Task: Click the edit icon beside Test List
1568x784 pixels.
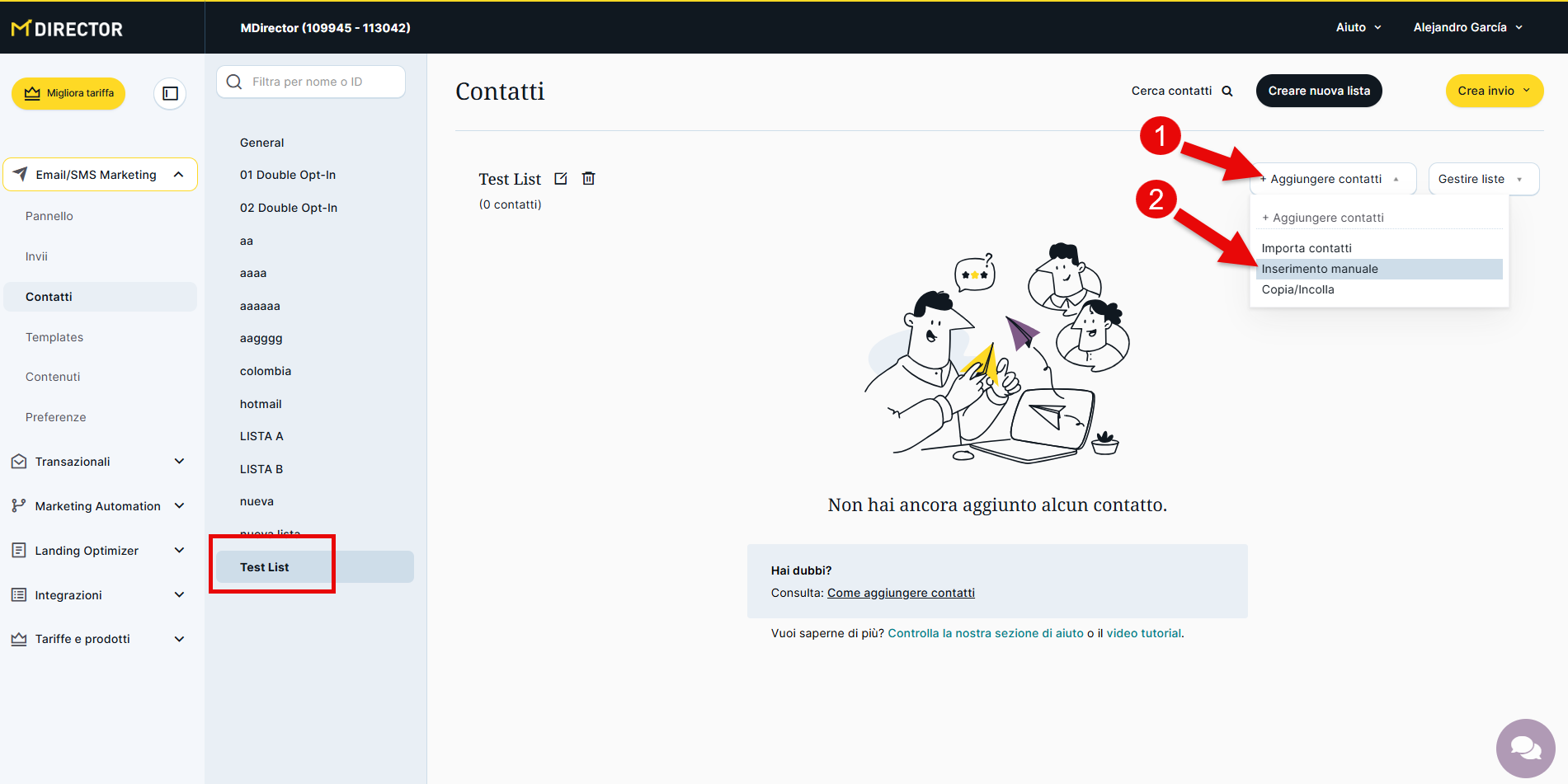Action: click(x=561, y=179)
